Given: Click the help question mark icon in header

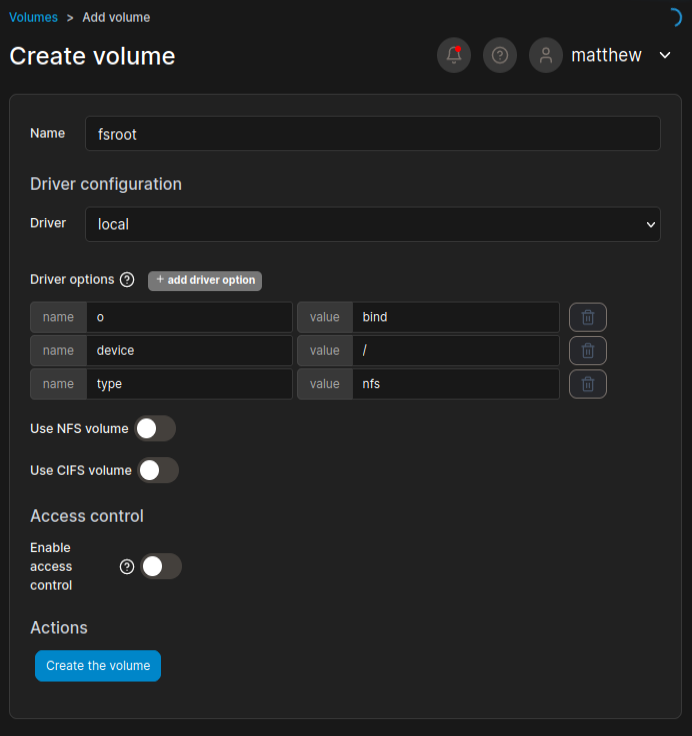Looking at the screenshot, I should (x=500, y=55).
